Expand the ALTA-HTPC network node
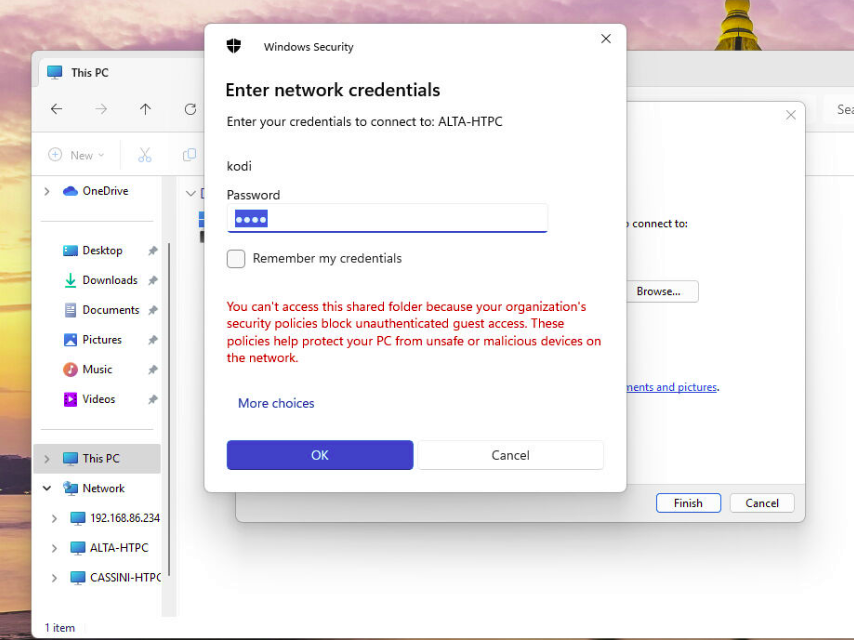 tap(55, 548)
